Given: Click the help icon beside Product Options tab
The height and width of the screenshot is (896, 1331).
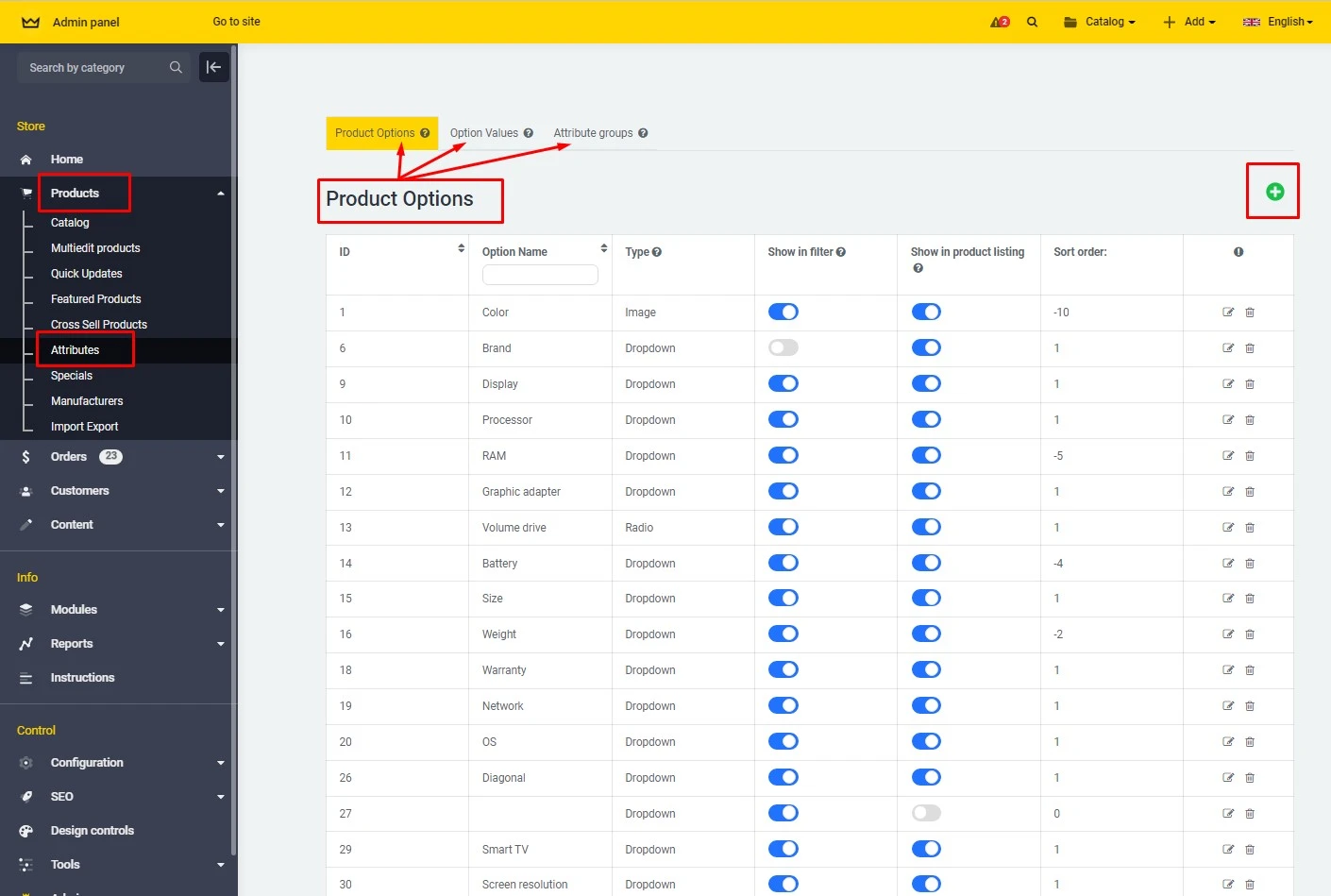Looking at the screenshot, I should point(426,132).
